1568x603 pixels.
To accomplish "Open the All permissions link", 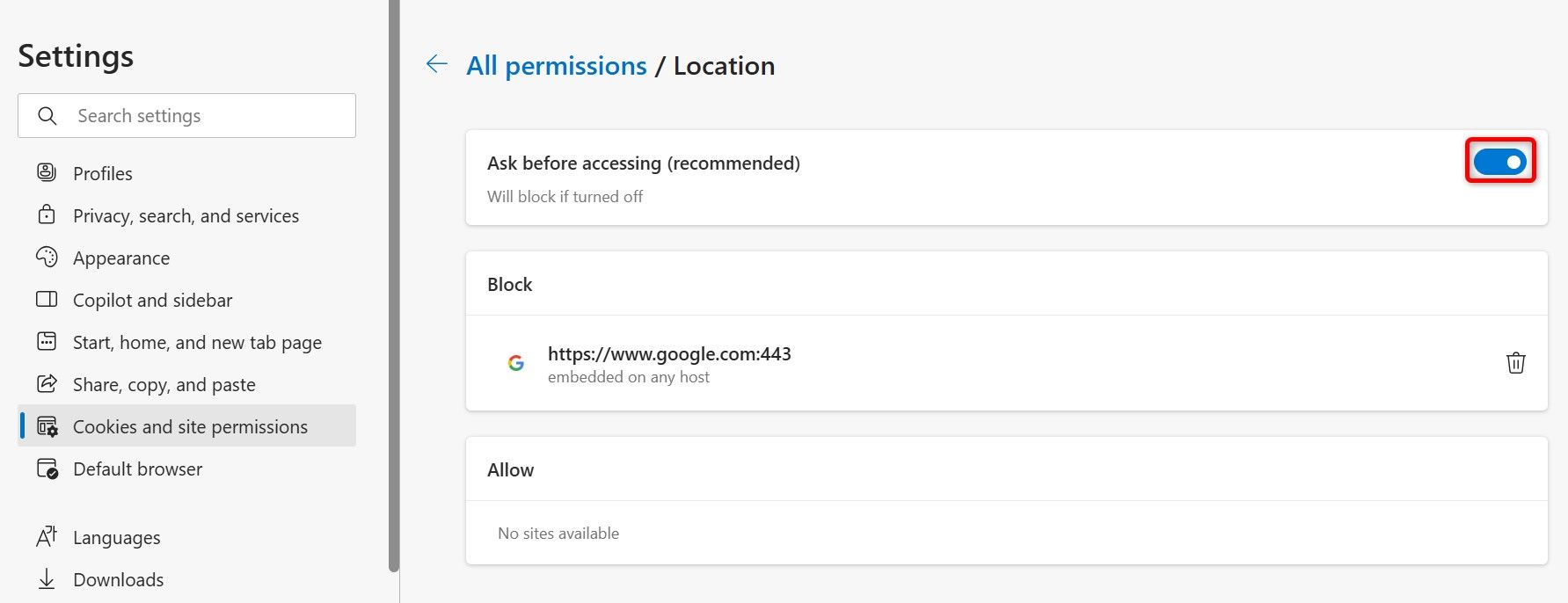I will (556, 66).
